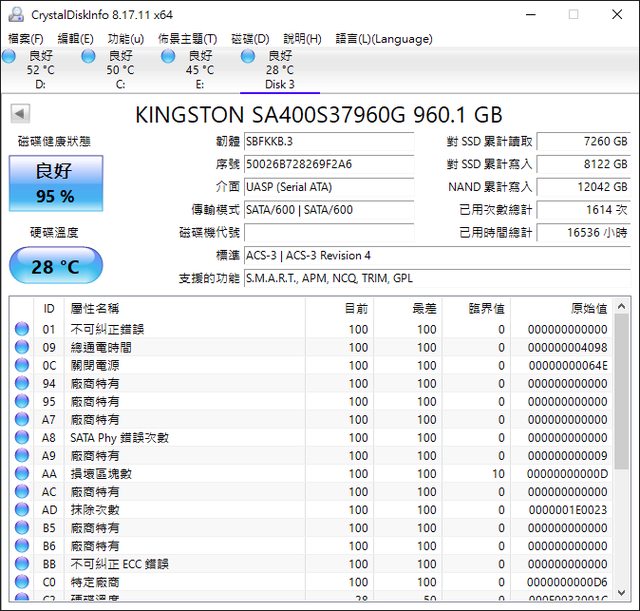640x611 pixels.
Task: Open the 編輯(E) menu
Action: (76, 39)
